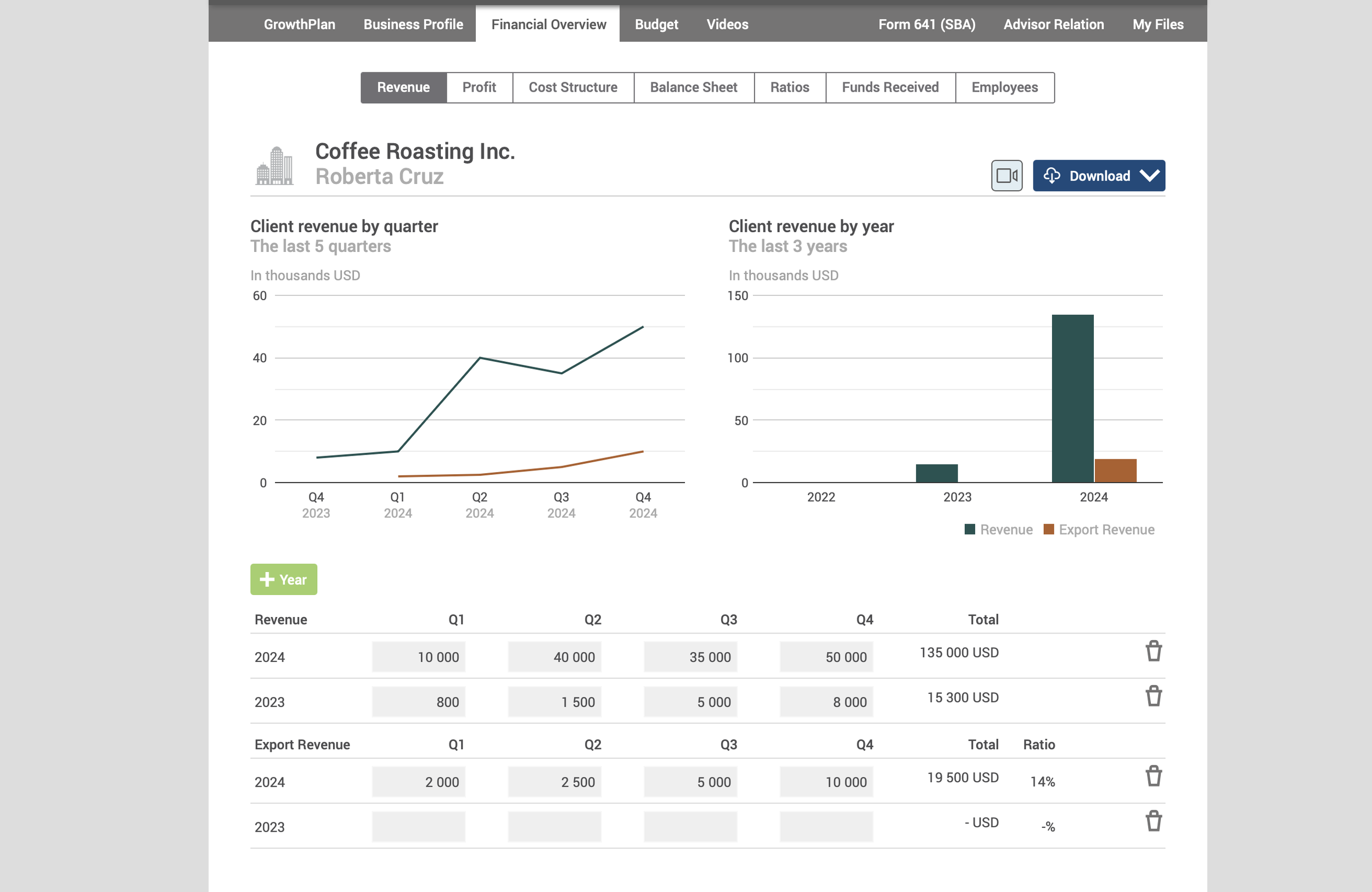Open the Cost Structure tab

pyautogui.click(x=572, y=87)
